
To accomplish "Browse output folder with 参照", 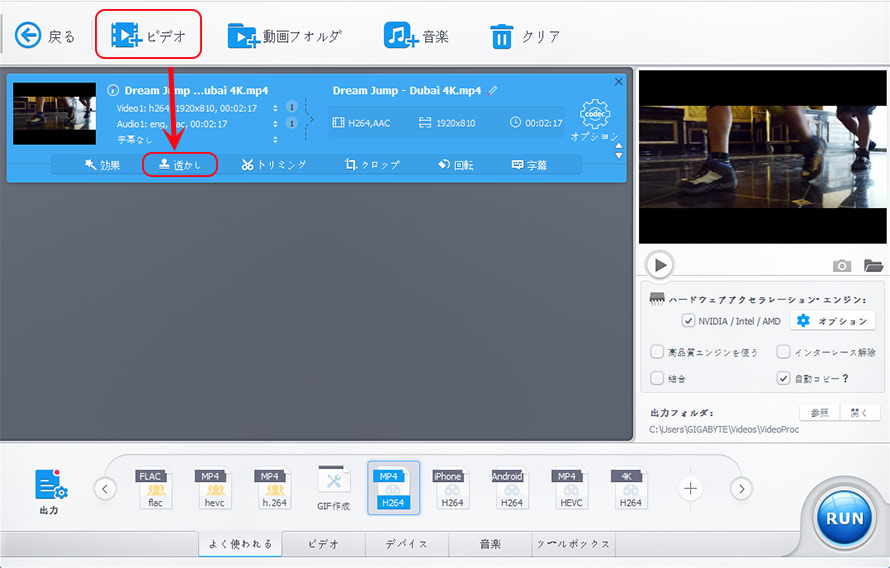I will (820, 413).
